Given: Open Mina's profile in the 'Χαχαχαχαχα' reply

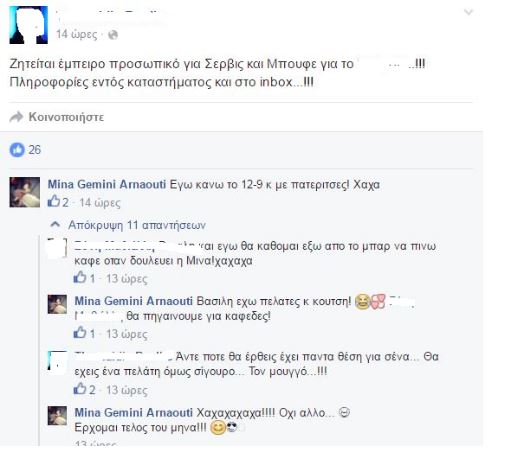Looking at the screenshot, I should point(134,413).
